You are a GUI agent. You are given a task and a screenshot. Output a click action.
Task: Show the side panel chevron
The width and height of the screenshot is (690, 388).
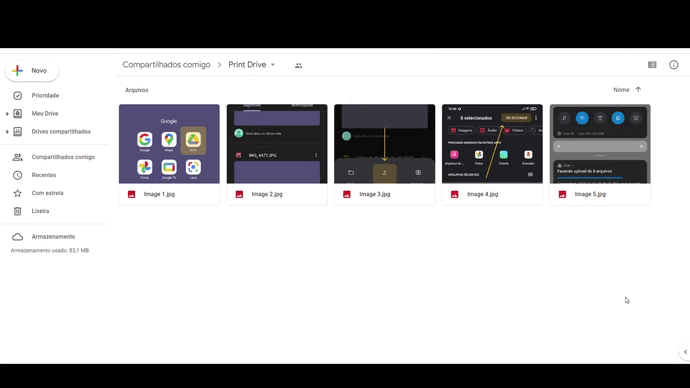pos(685,351)
